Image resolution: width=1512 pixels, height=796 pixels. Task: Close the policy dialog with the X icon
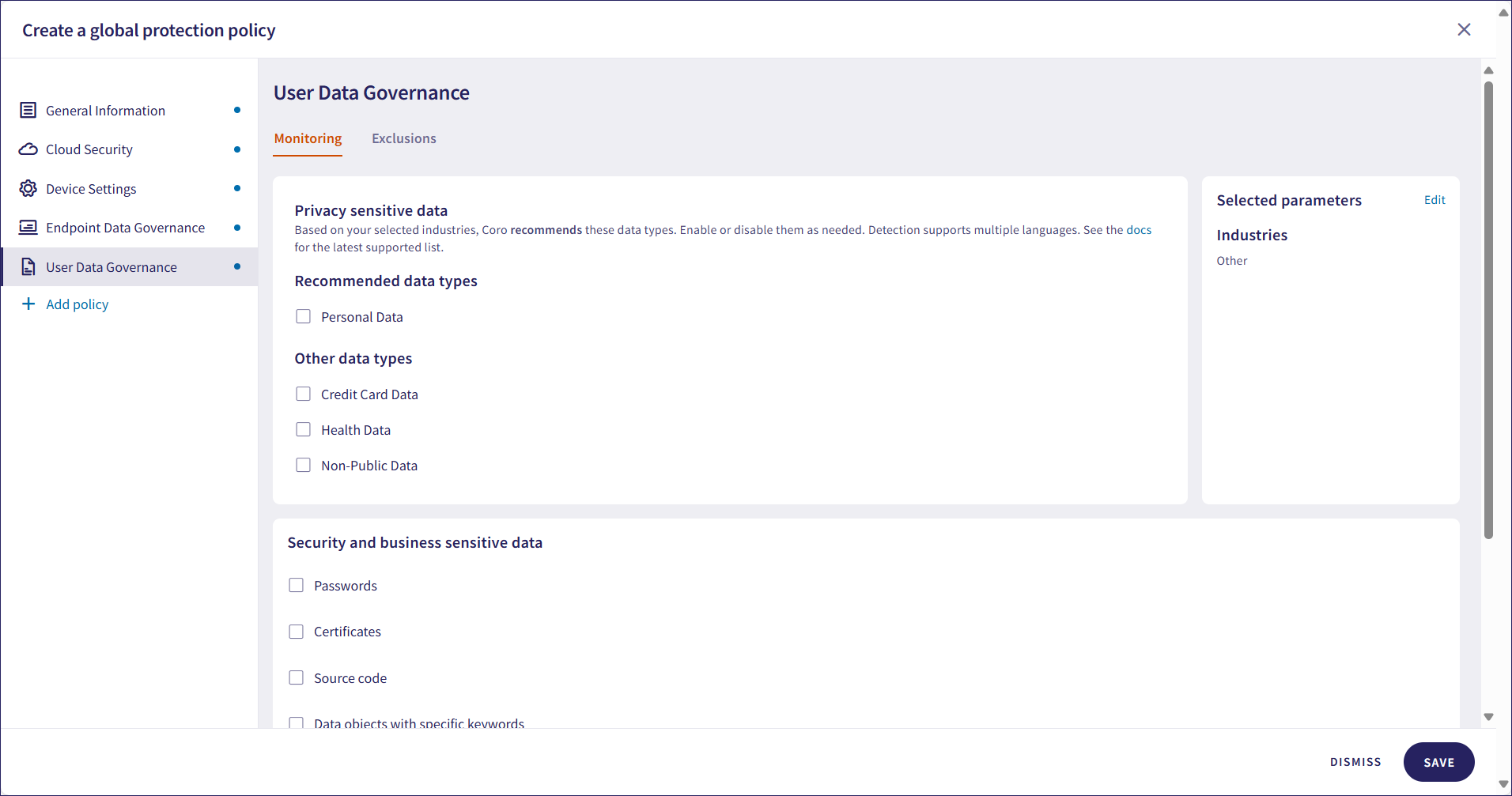(1464, 30)
